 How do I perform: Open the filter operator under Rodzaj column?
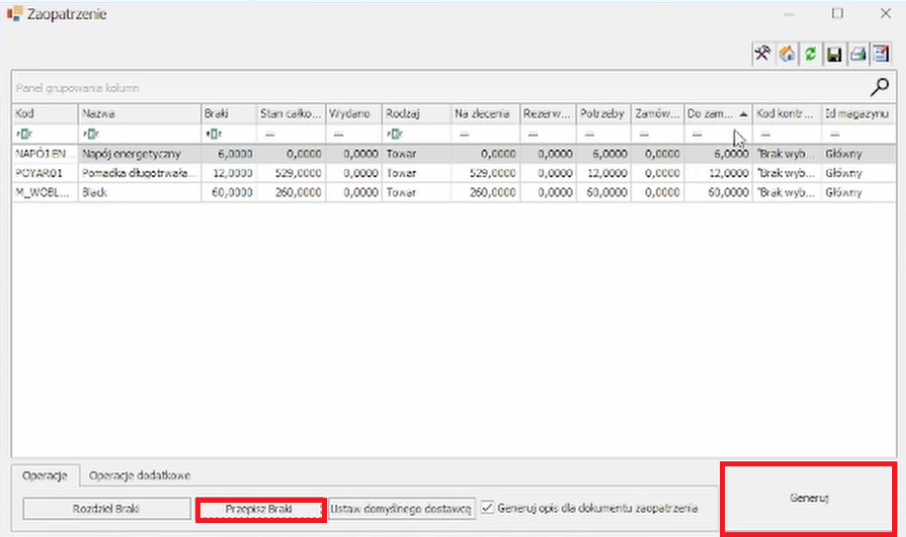point(394,134)
